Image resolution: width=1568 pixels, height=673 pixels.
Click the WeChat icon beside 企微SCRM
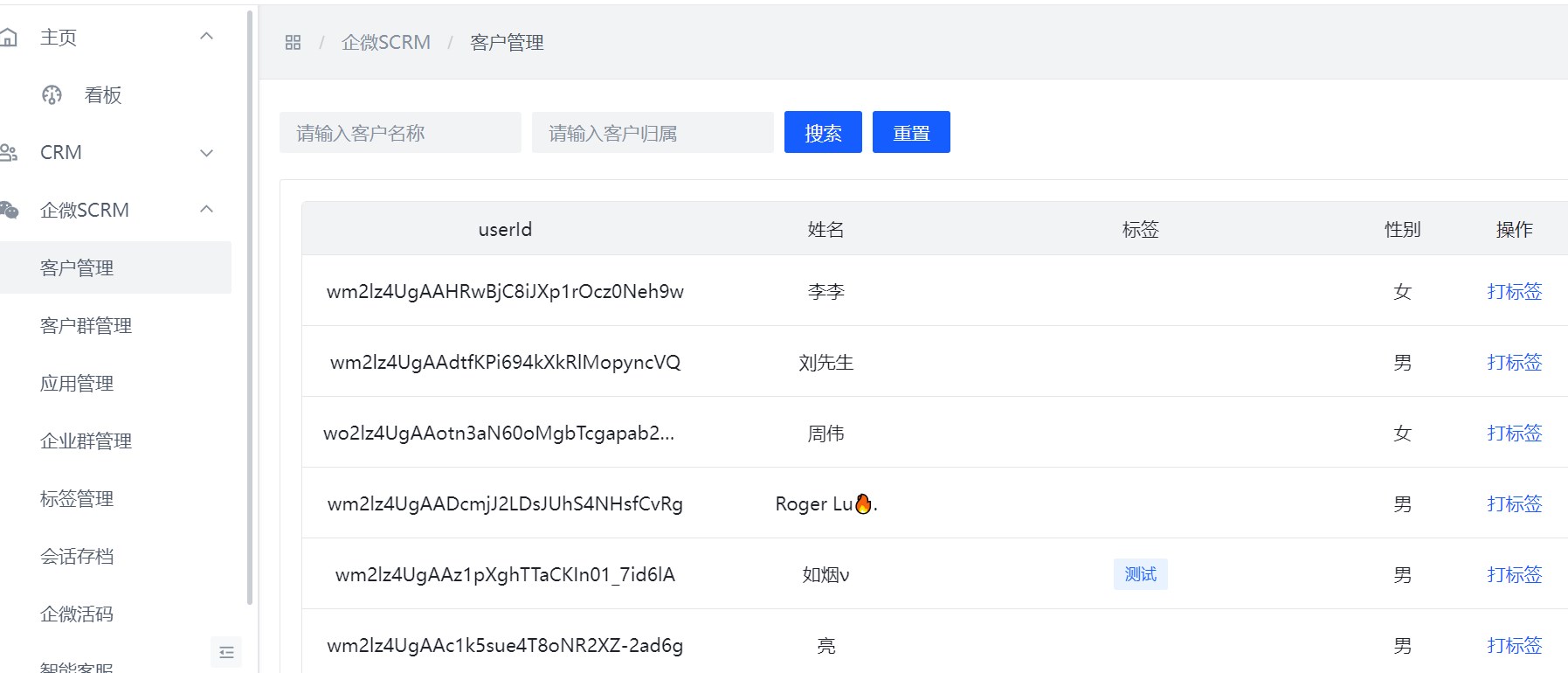tap(9, 210)
